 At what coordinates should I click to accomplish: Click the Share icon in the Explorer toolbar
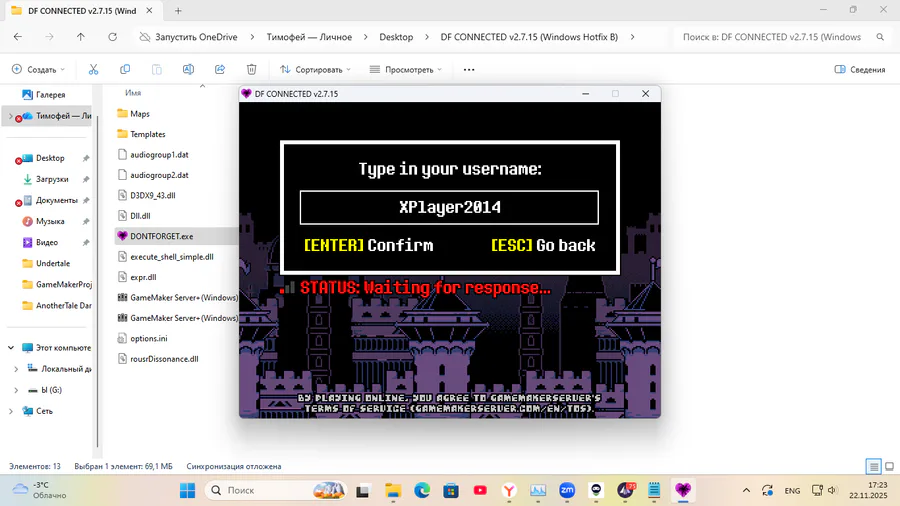pos(220,69)
